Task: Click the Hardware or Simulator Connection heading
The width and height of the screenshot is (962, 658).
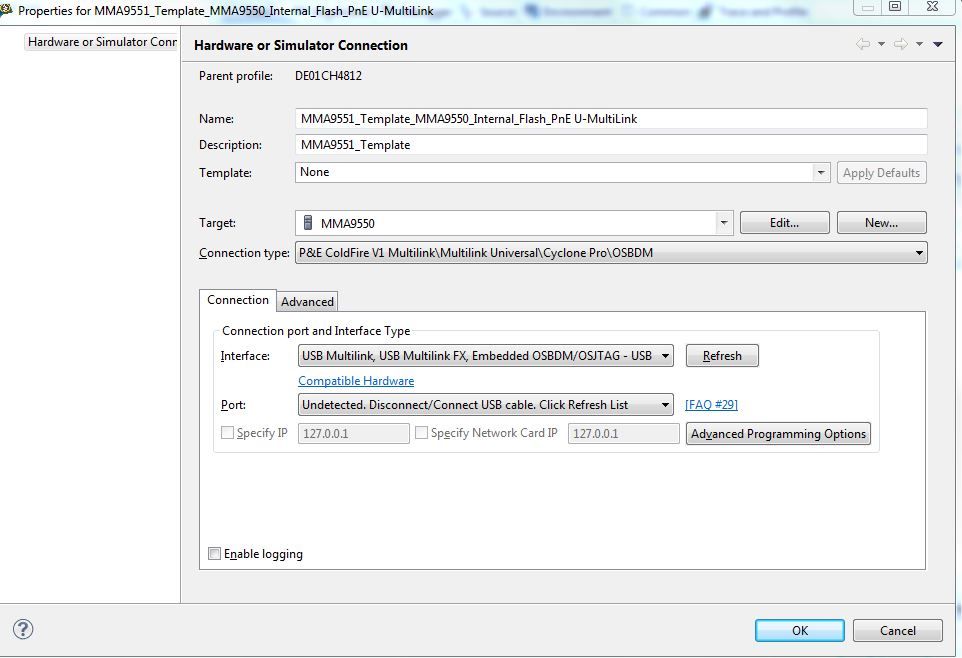Action: pyautogui.click(x=301, y=45)
